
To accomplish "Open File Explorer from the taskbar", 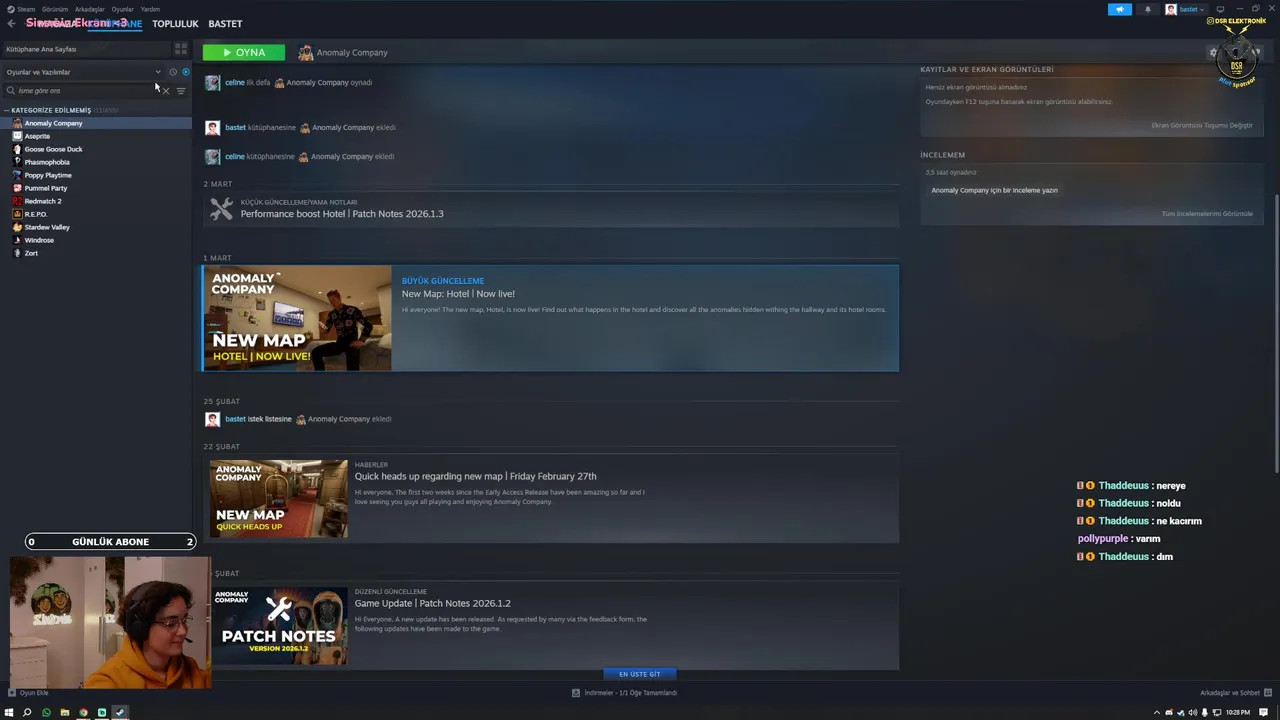I will point(65,713).
